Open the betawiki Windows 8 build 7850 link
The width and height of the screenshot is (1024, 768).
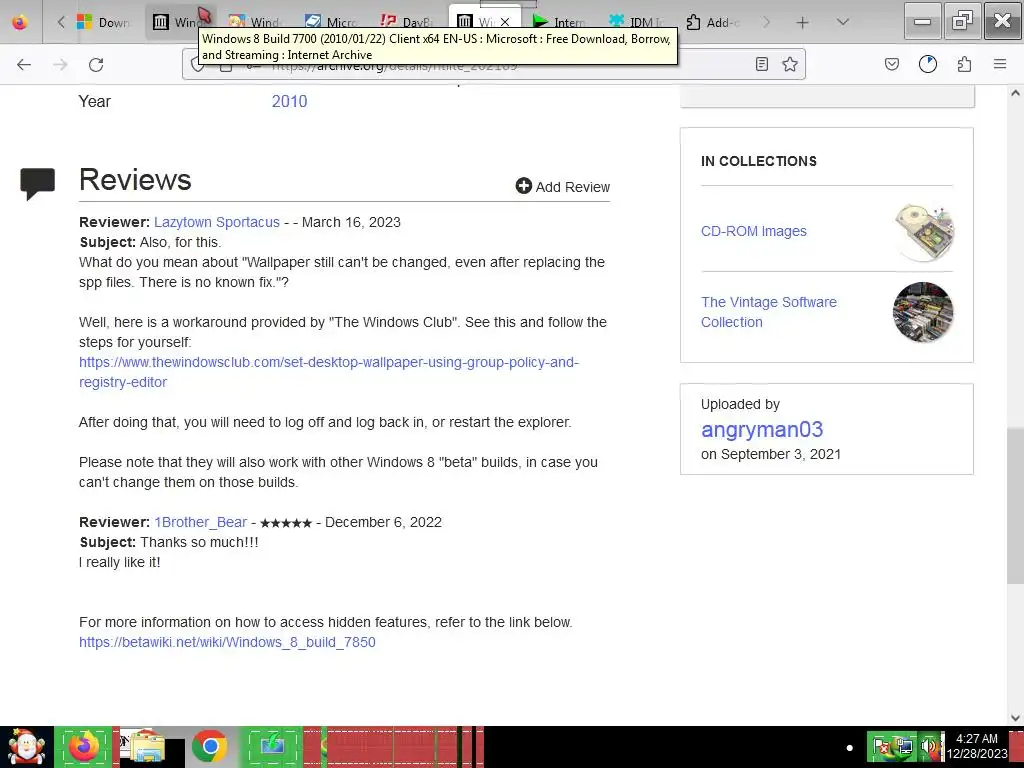(x=227, y=642)
